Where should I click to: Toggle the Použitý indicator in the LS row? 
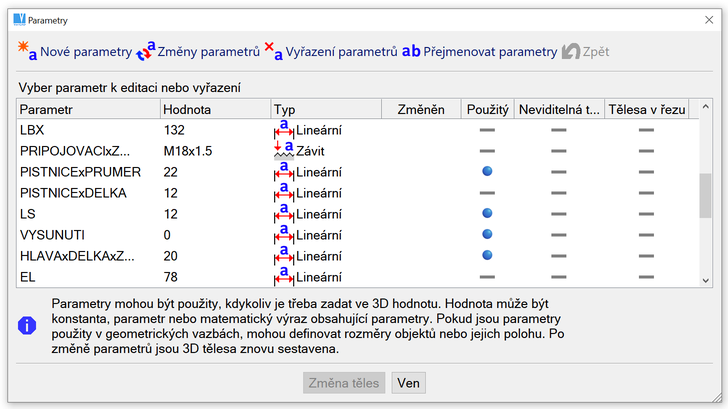pos(487,213)
